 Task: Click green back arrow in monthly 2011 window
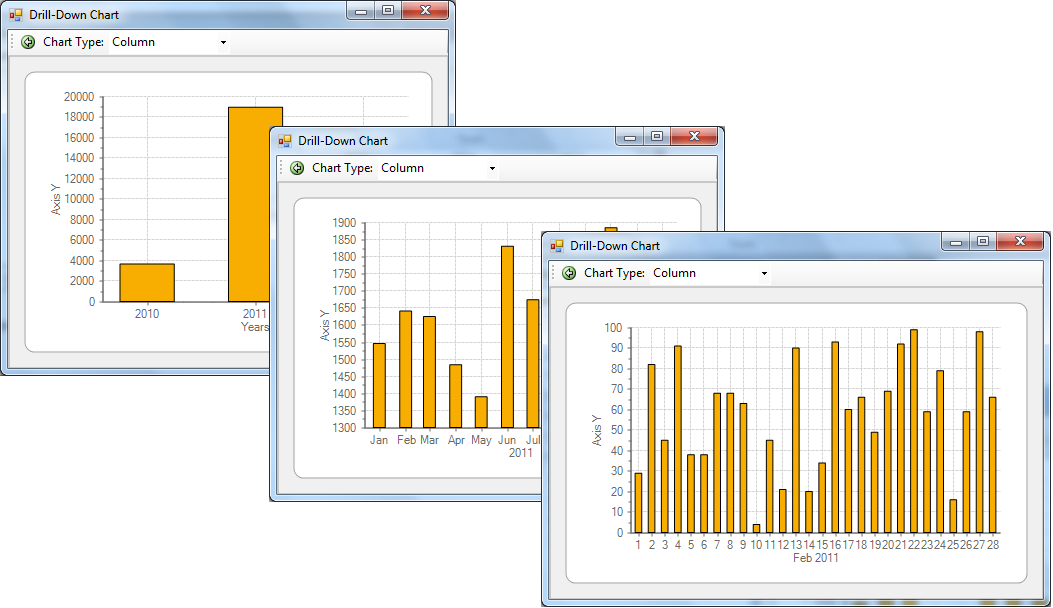297,168
